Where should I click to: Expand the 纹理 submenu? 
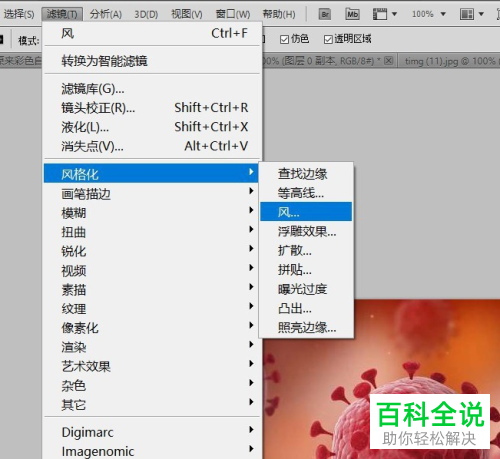[152, 309]
